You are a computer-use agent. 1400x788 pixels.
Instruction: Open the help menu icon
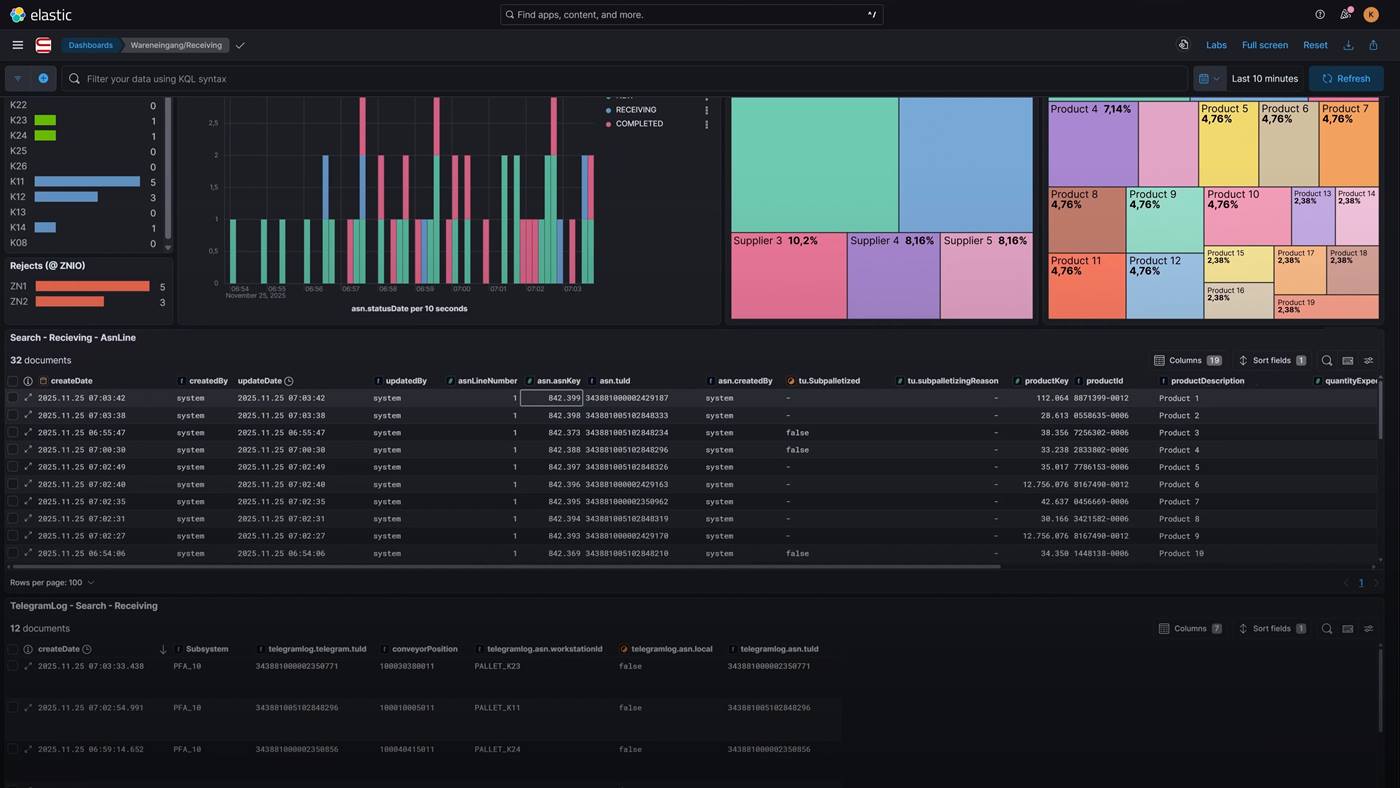(1320, 15)
